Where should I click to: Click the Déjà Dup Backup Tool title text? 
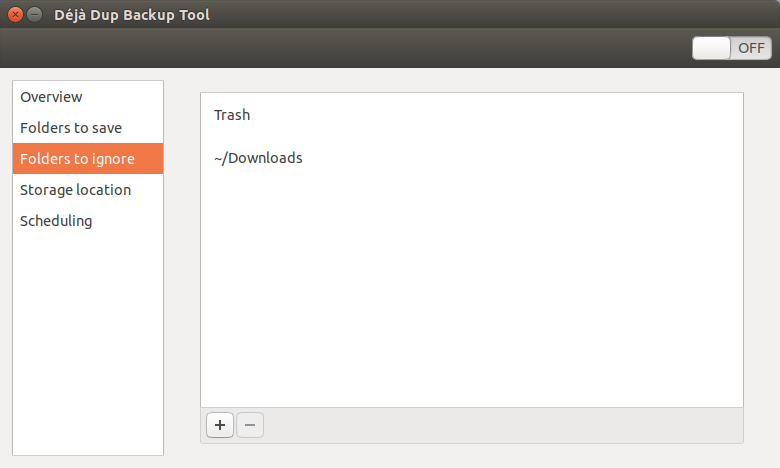(132, 15)
